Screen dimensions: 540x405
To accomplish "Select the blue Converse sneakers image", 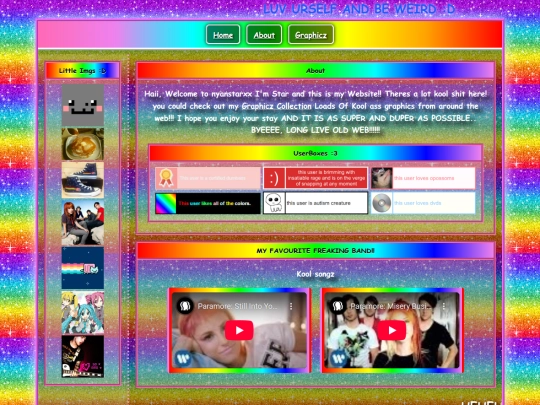I will (83, 180).
